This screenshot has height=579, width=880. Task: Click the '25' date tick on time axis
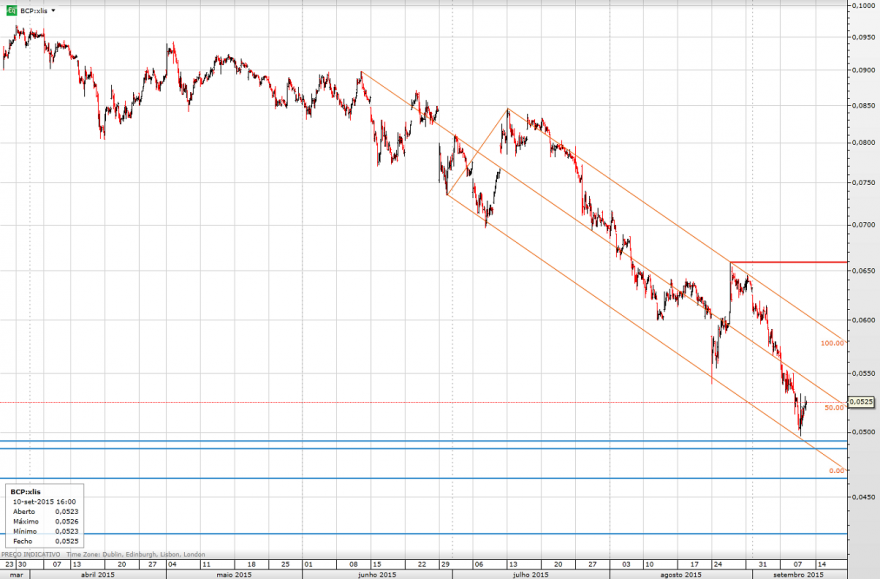285,564
